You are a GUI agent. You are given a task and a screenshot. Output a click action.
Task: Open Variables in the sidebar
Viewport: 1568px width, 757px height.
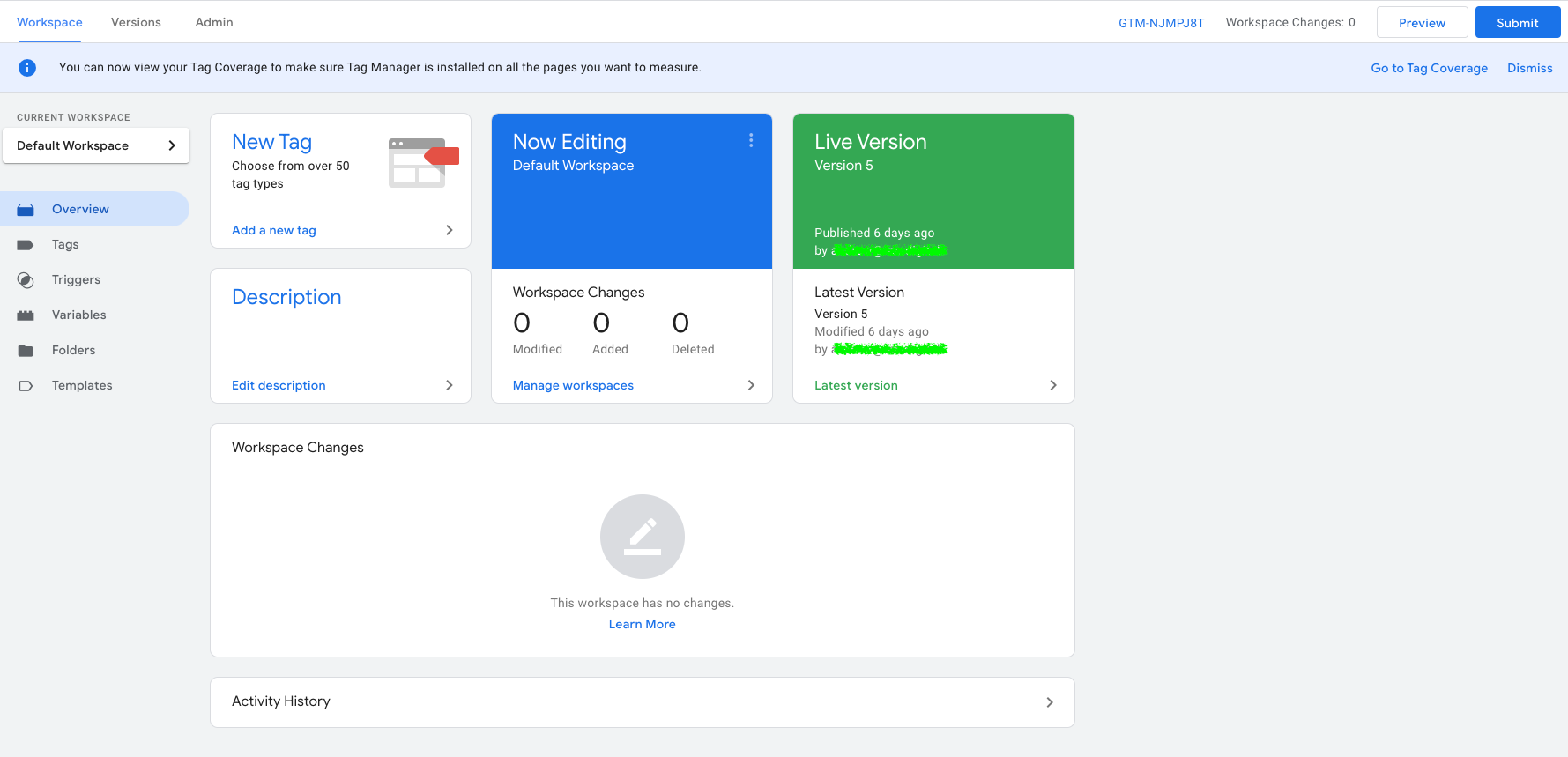coord(94,315)
